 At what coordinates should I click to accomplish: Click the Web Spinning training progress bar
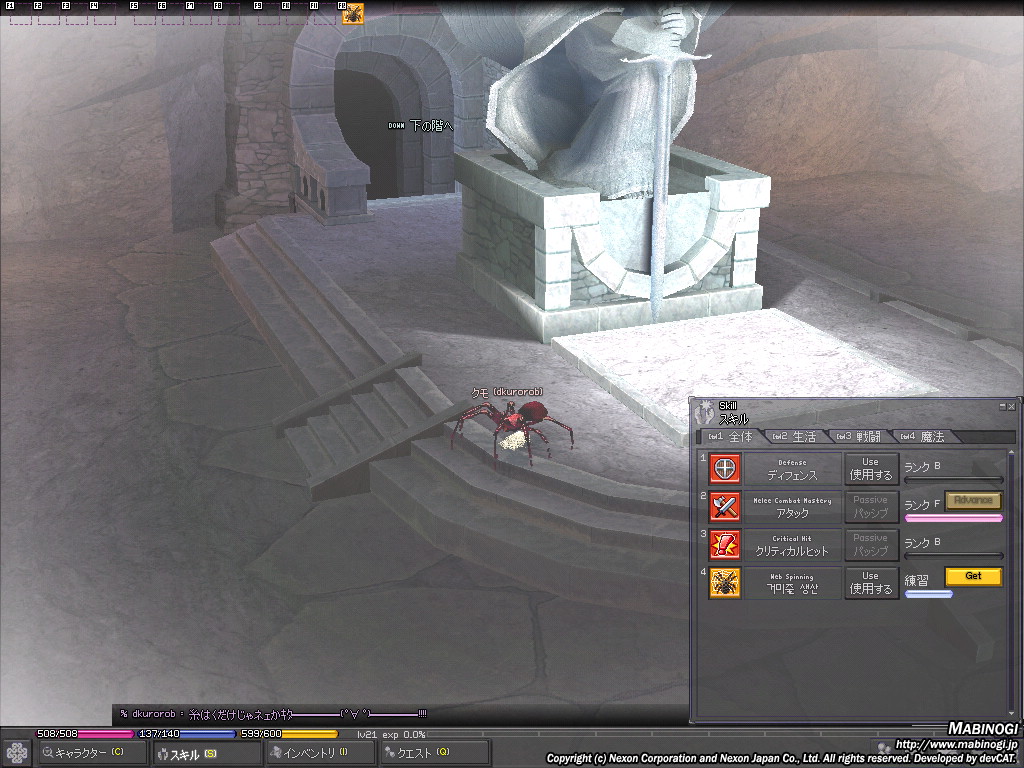click(928, 594)
